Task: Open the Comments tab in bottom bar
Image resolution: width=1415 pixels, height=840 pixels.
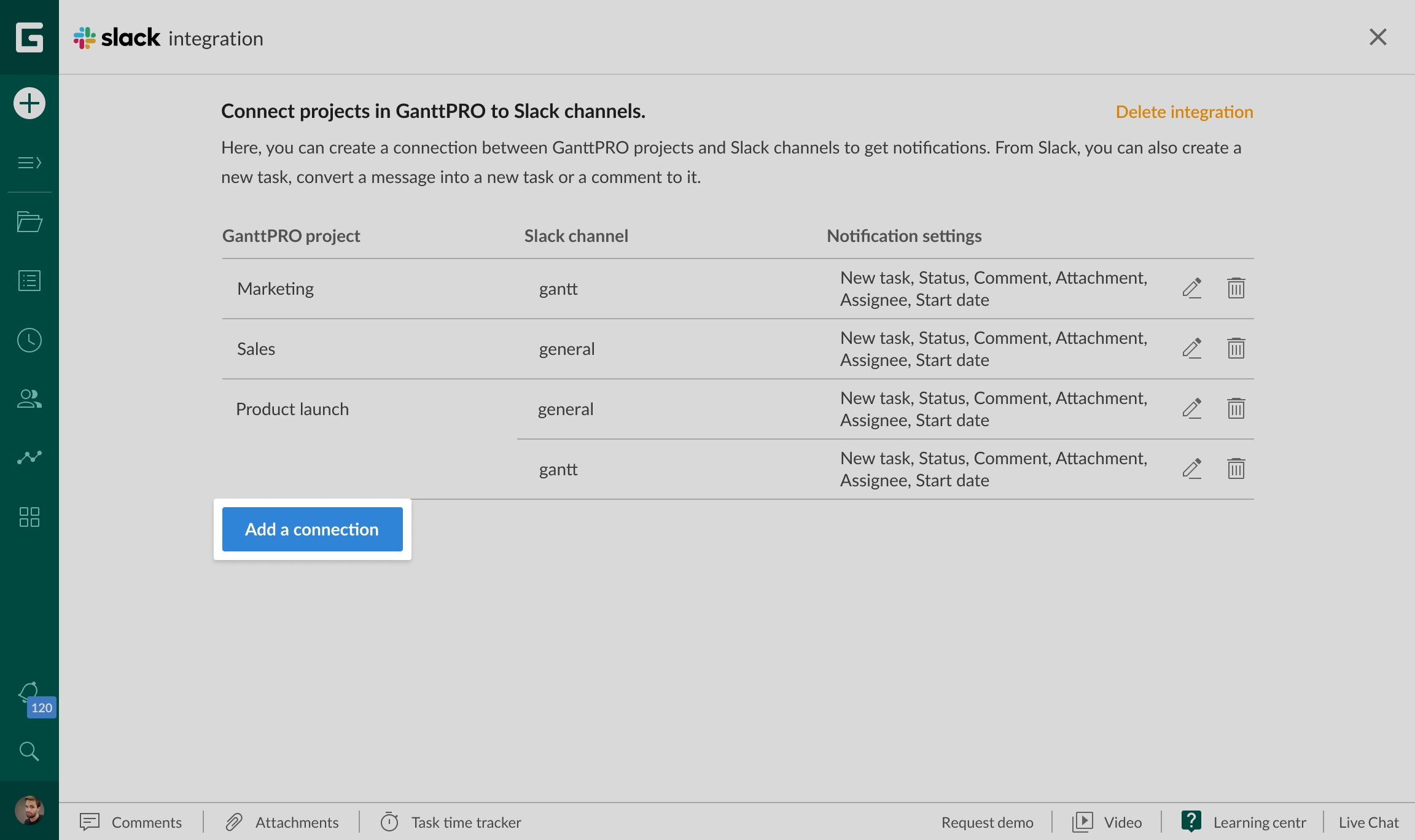Action: [x=131, y=822]
